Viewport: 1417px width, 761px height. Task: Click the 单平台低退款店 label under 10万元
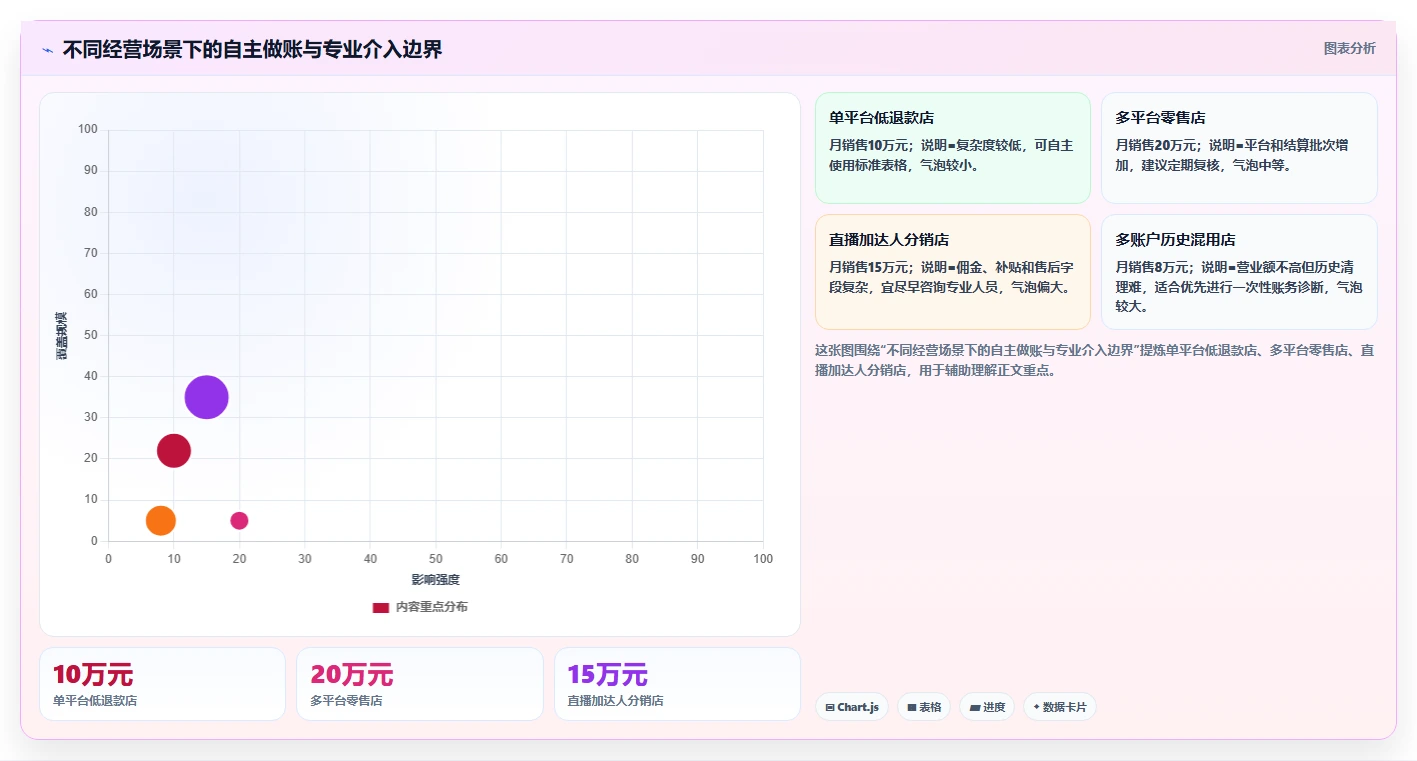(95, 701)
